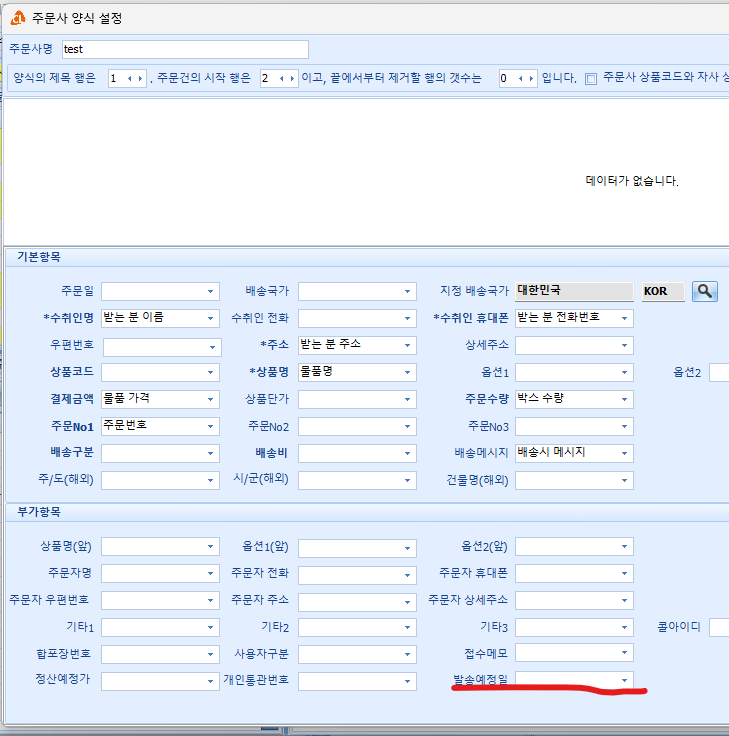Open the 상품명(앞) dropdown
This screenshot has width=729, height=736.
210,547
